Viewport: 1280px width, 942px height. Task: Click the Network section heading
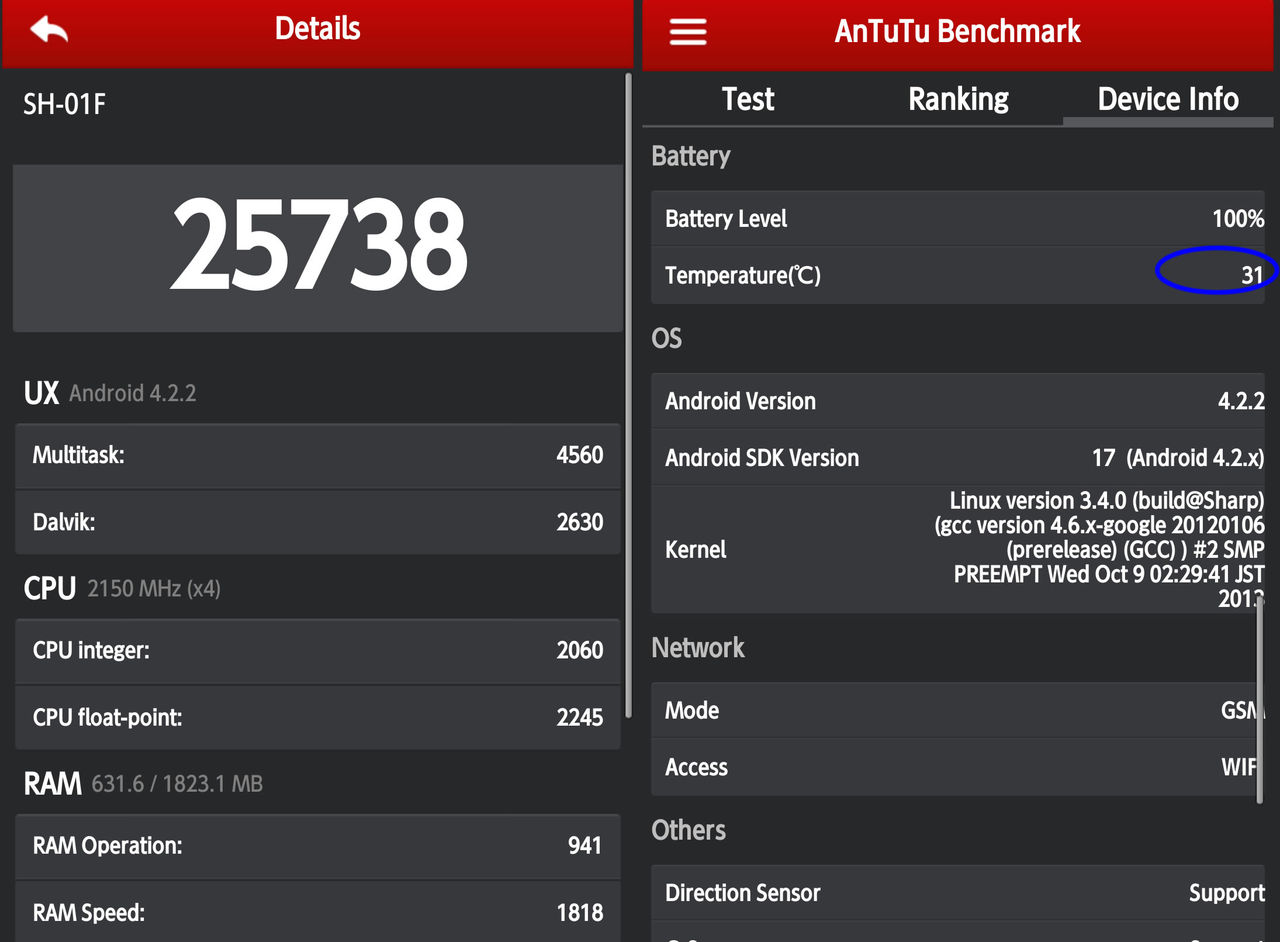pos(698,648)
